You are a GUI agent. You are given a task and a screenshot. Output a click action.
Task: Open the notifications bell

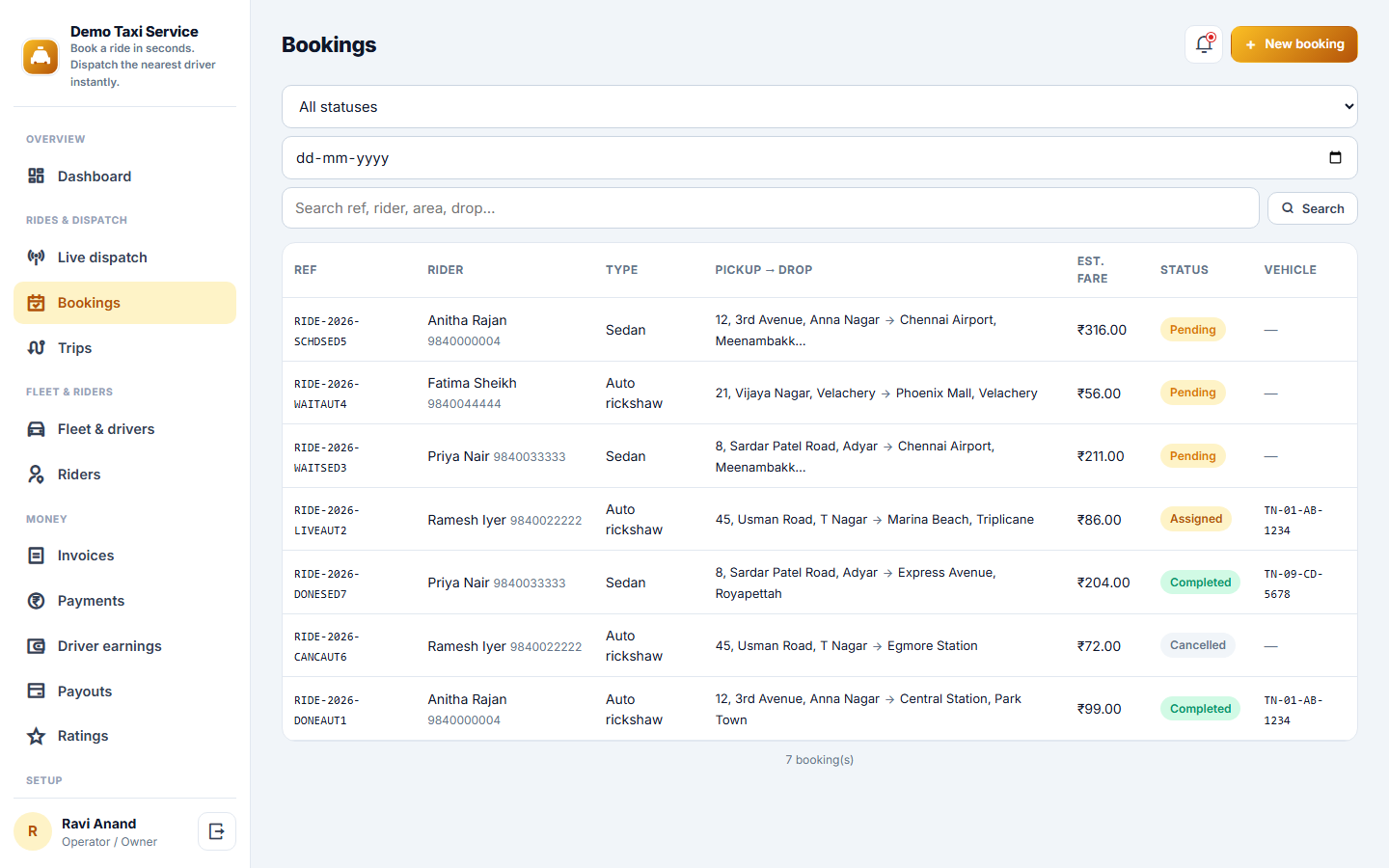pyautogui.click(x=1204, y=44)
